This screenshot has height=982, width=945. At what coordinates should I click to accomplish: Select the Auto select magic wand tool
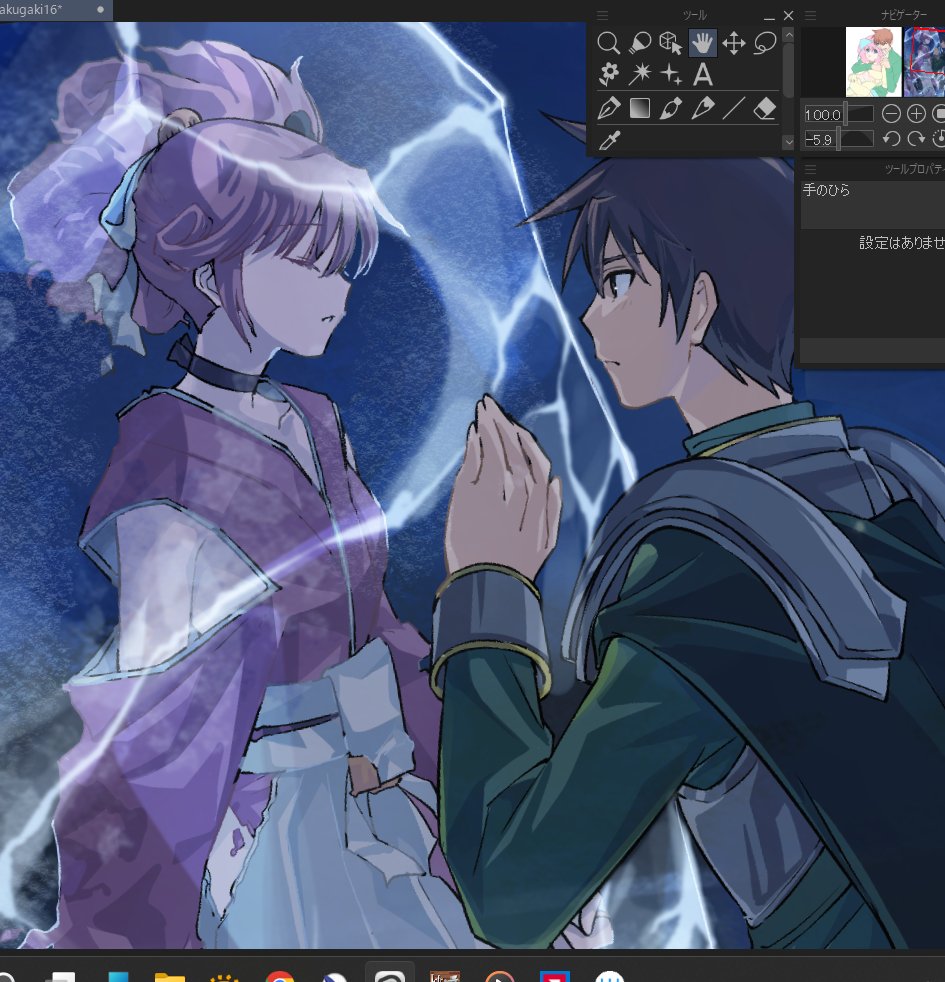tap(639, 74)
